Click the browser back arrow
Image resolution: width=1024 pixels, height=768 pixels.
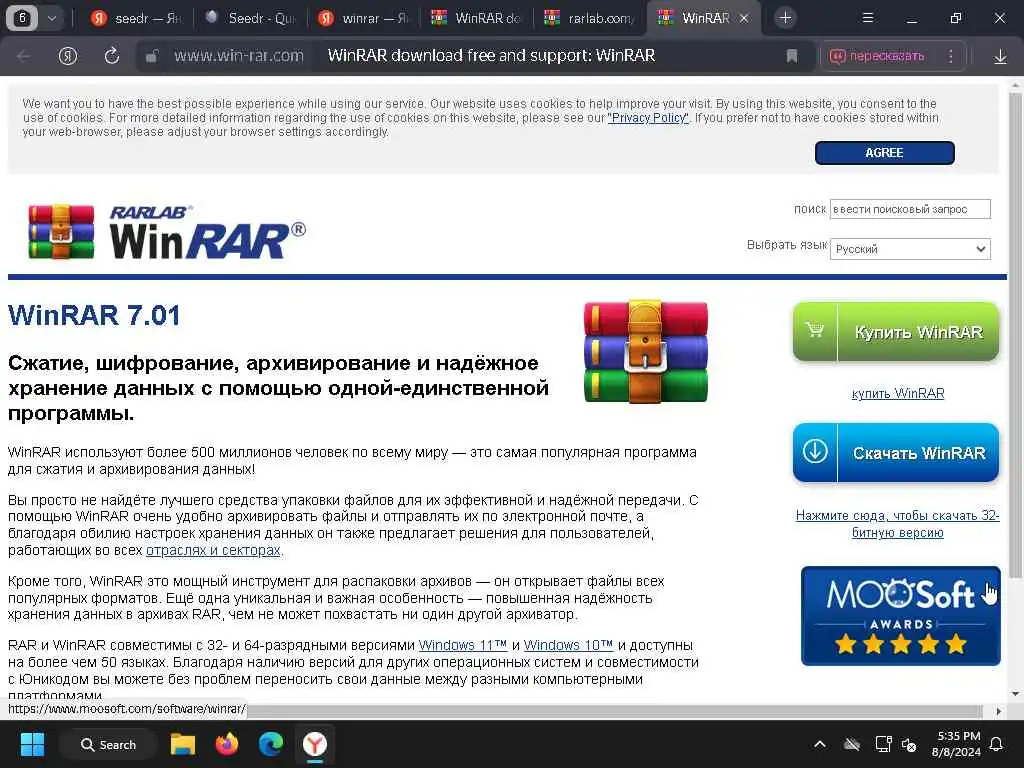[24, 56]
